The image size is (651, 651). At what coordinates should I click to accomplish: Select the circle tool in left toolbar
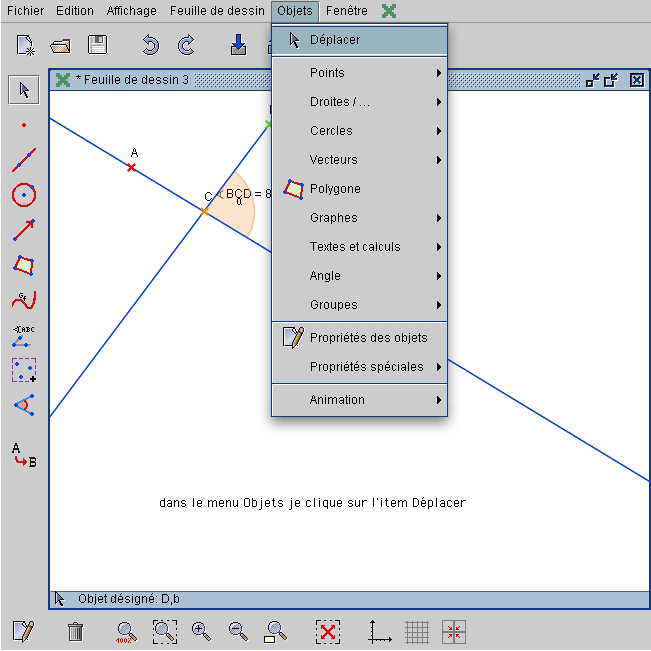[24, 195]
